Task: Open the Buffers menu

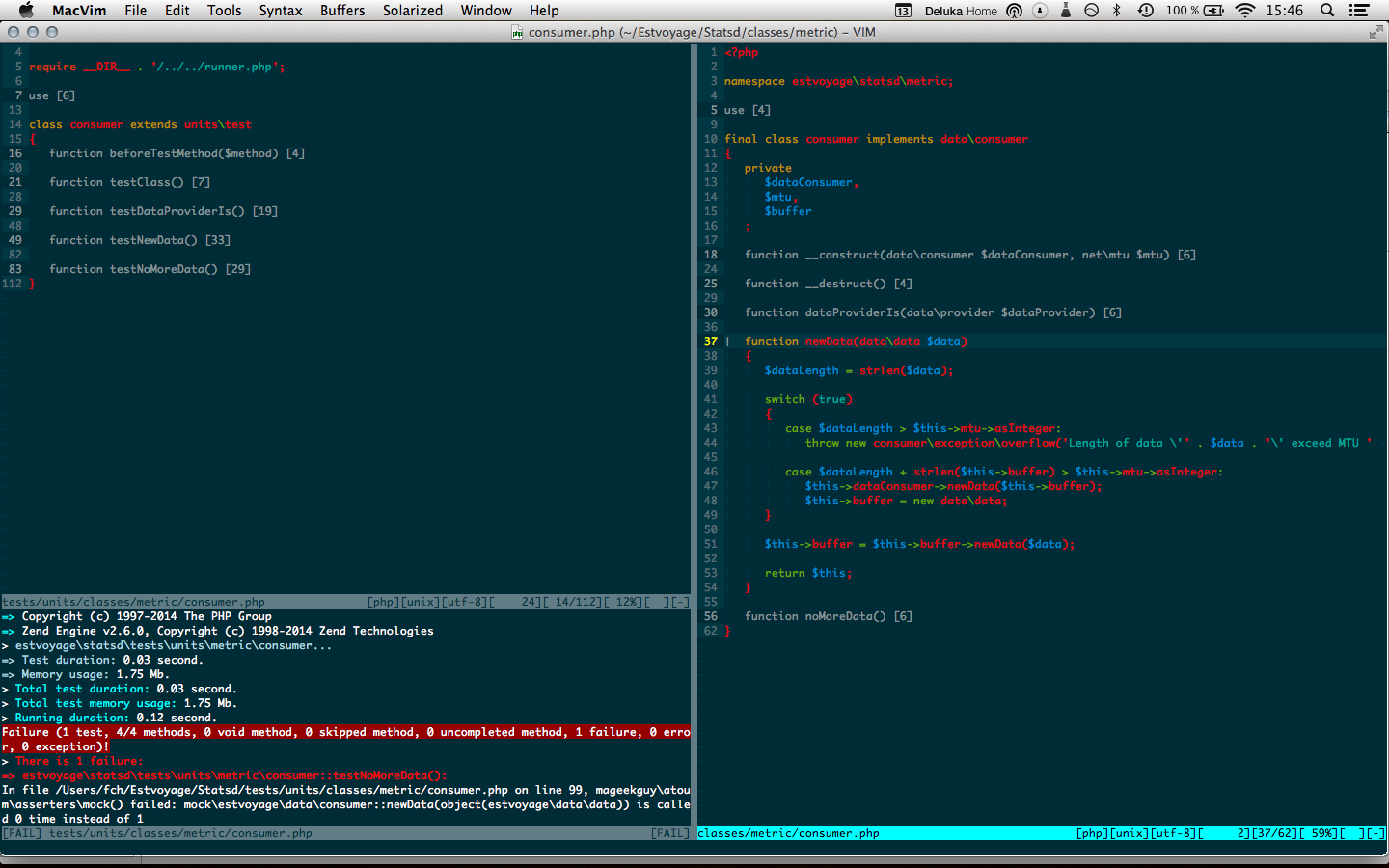Action: [x=342, y=11]
